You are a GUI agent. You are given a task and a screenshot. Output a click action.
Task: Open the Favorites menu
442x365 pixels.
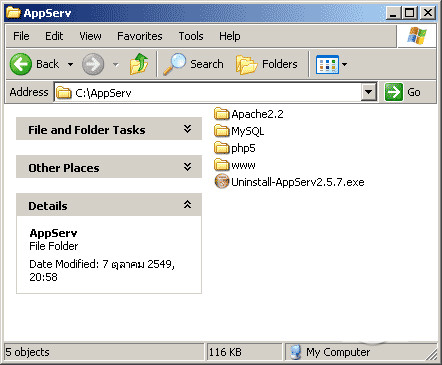(x=140, y=36)
